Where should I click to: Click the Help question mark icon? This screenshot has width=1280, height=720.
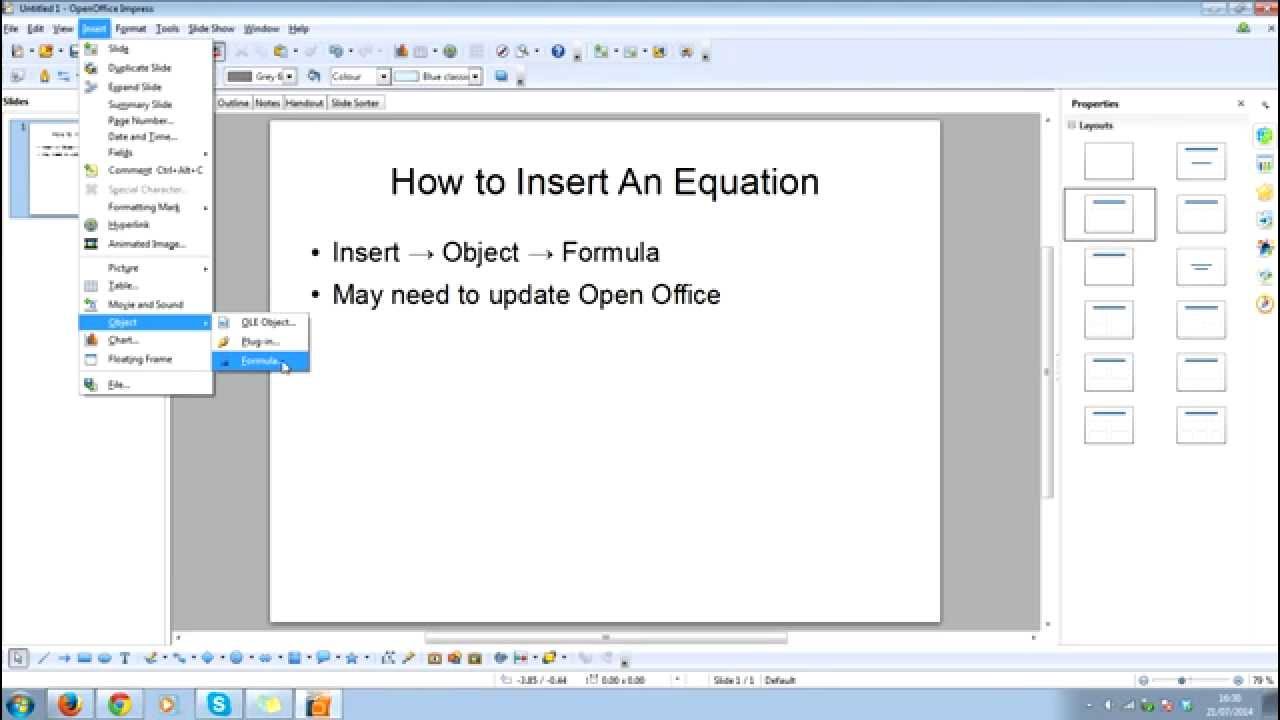557,51
